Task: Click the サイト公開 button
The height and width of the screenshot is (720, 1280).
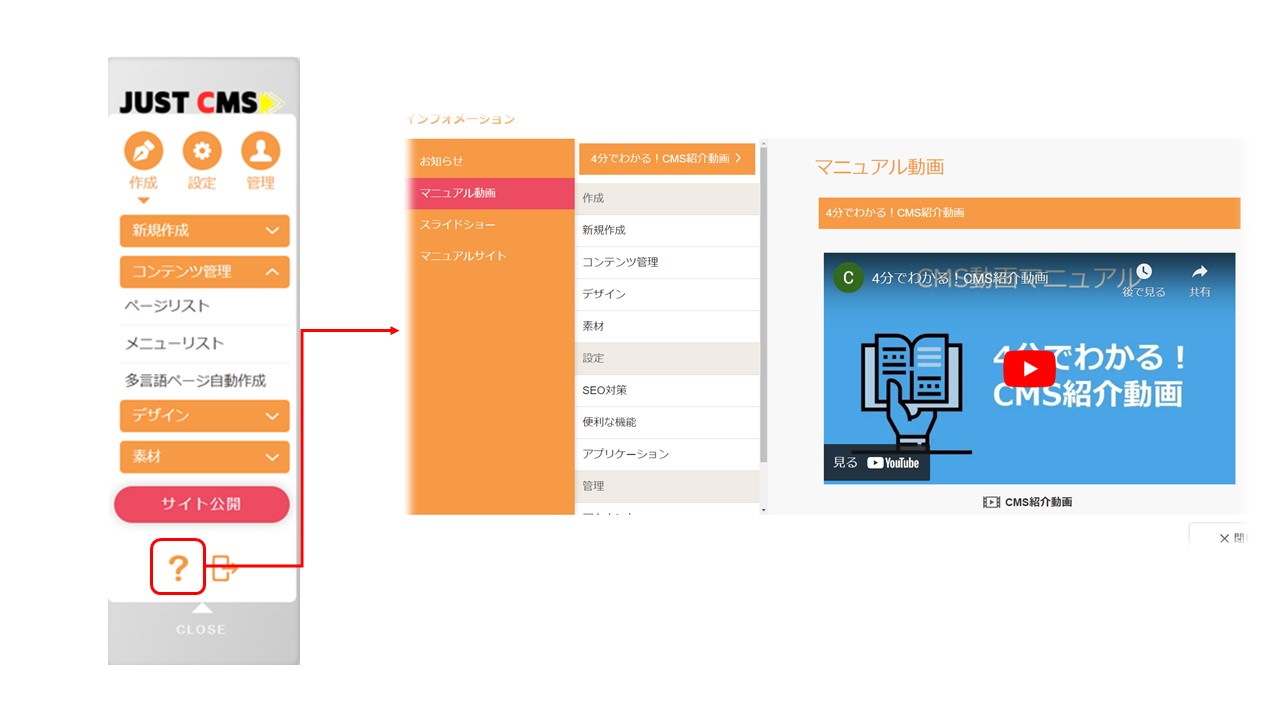Action: click(x=202, y=504)
